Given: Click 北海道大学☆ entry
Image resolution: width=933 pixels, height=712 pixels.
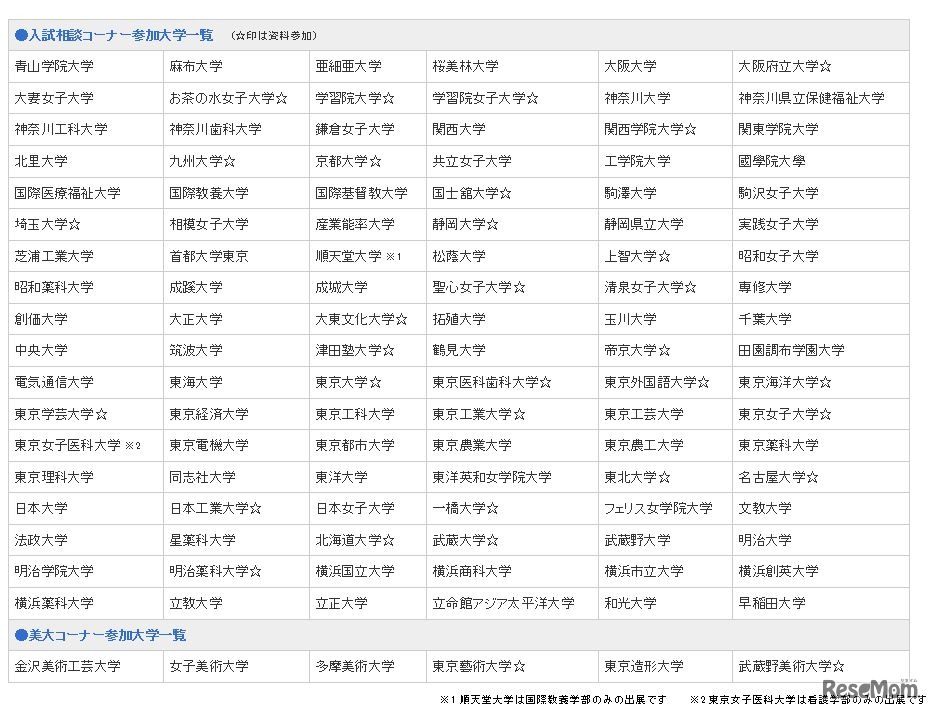Looking at the screenshot, I should coord(355,540).
